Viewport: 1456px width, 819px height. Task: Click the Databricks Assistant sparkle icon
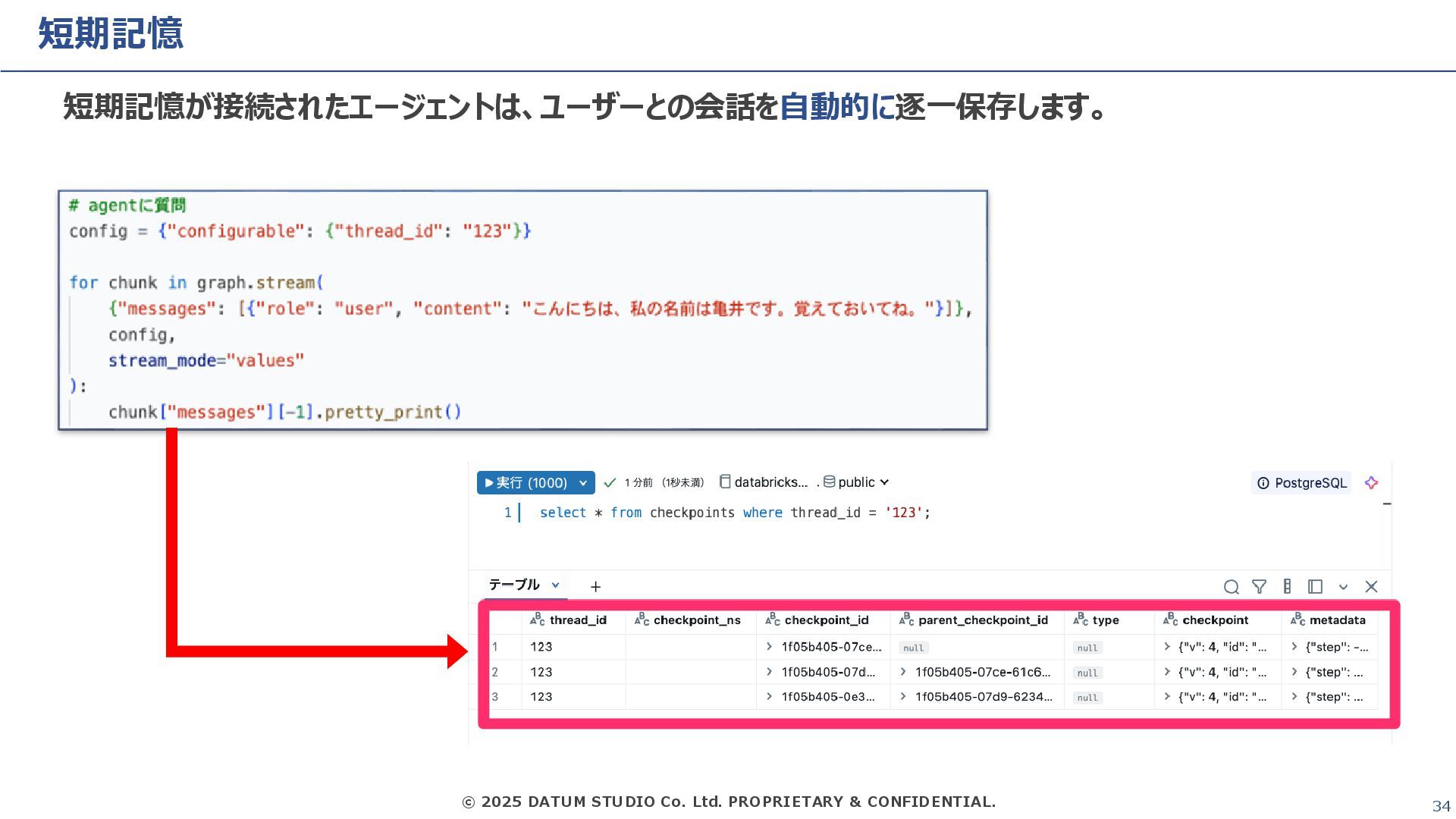click(1371, 483)
